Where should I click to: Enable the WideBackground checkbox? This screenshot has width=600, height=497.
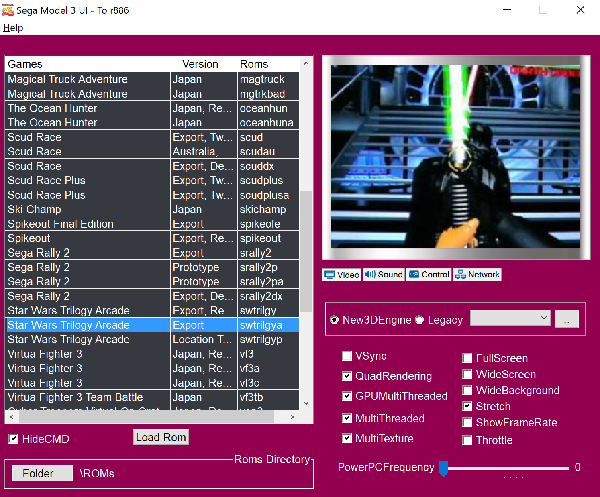click(x=467, y=390)
